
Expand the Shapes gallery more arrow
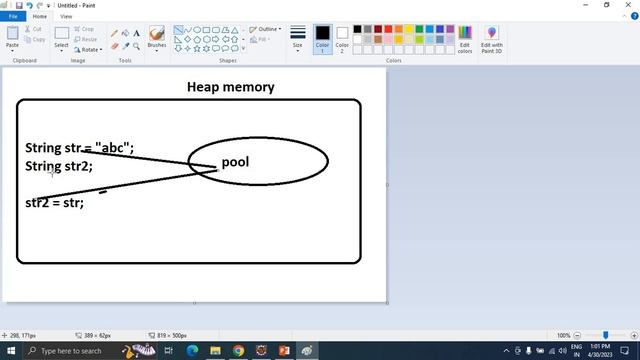244,49
